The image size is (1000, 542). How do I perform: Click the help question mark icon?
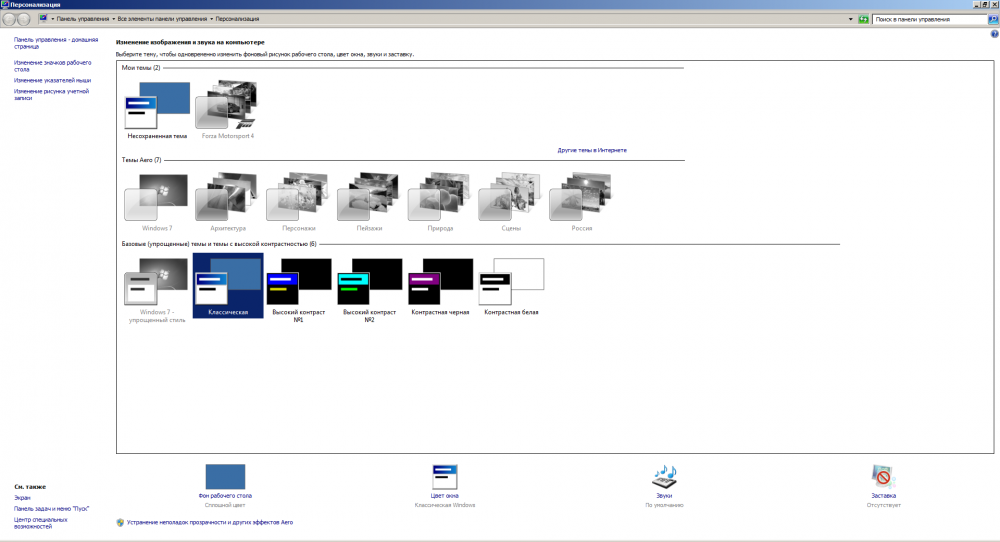(x=993, y=34)
